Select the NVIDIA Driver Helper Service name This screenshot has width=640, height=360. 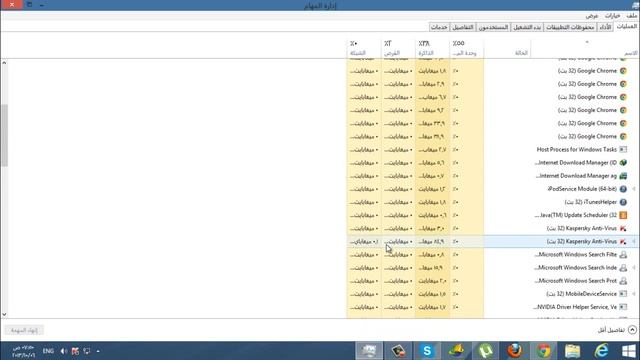click(x=575, y=307)
